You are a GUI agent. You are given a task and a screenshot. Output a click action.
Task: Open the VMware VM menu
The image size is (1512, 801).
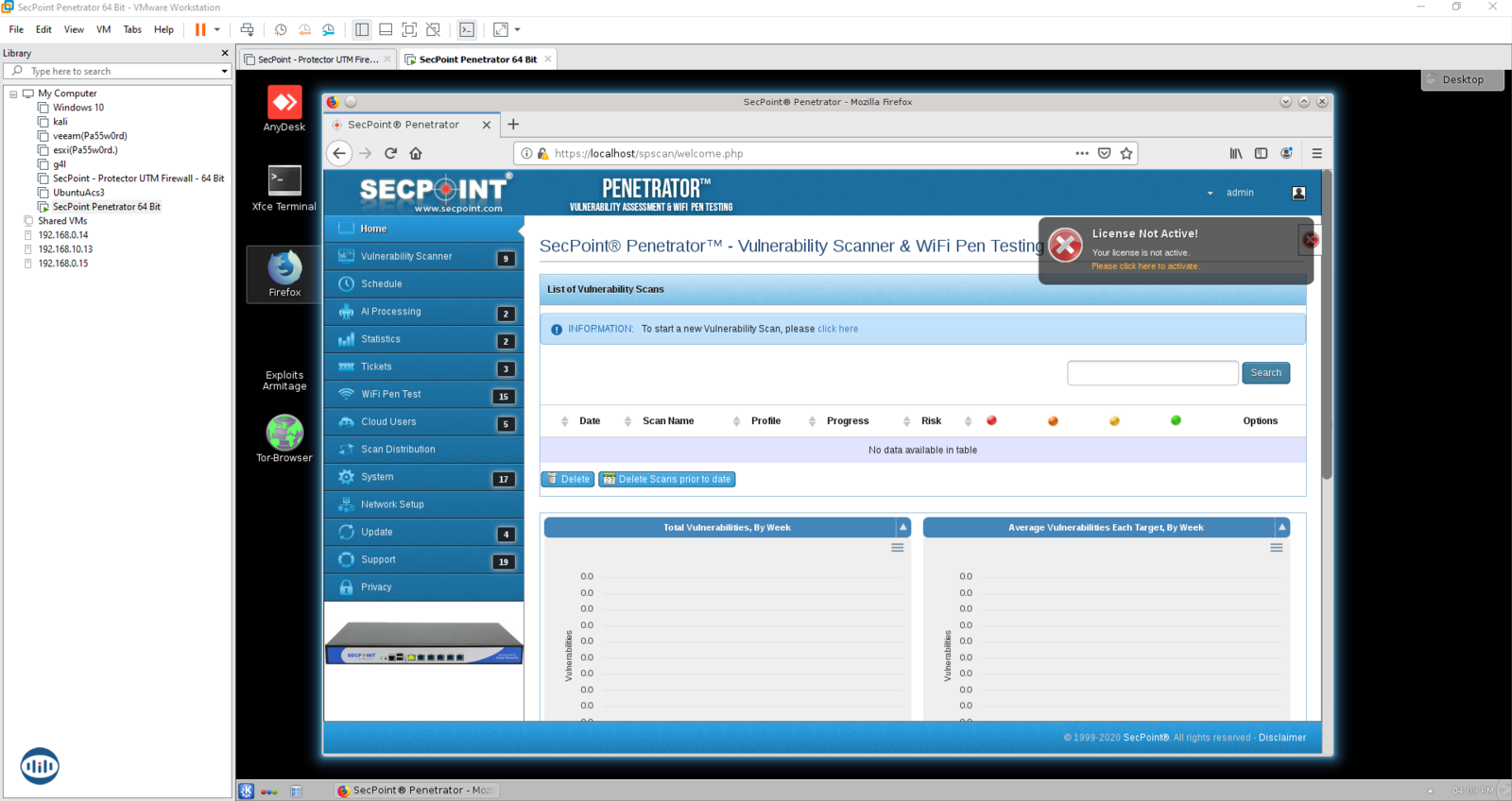[x=103, y=29]
